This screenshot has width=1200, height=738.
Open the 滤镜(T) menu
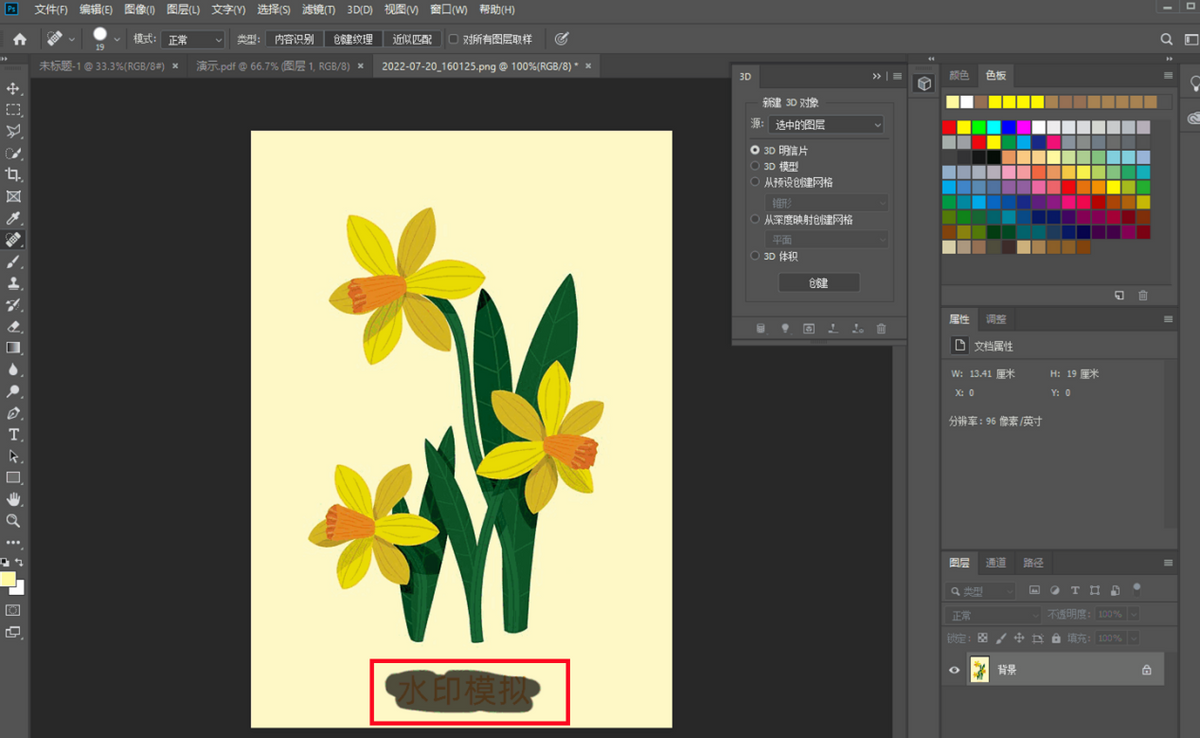(x=318, y=10)
